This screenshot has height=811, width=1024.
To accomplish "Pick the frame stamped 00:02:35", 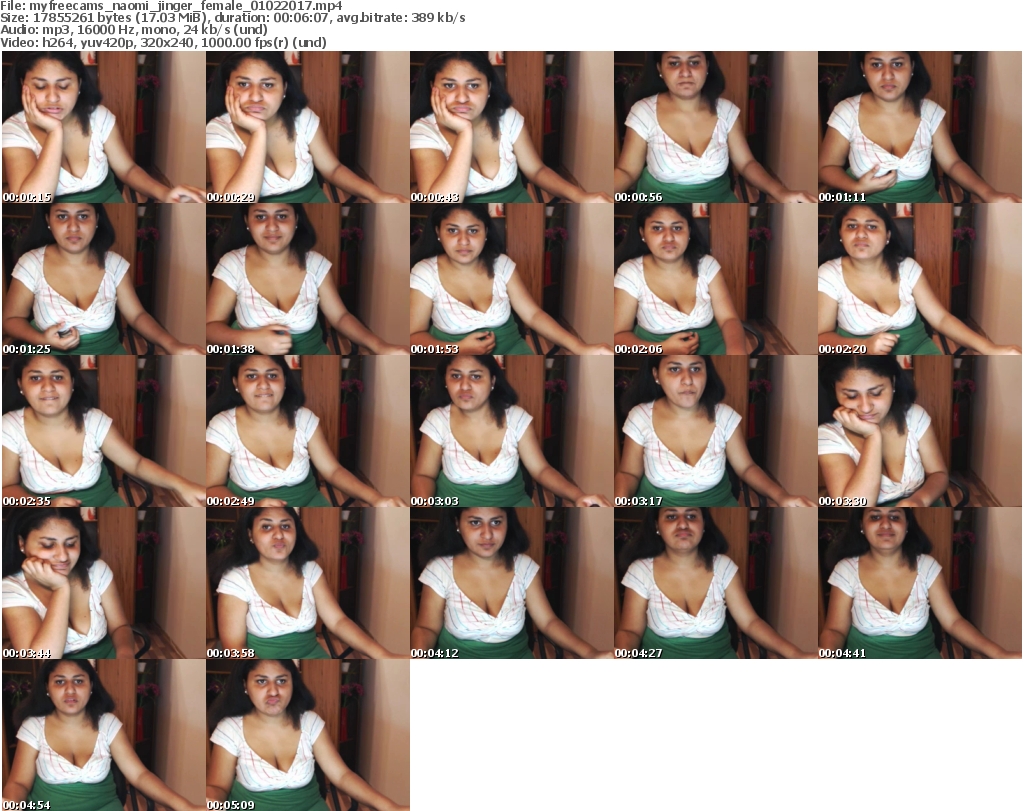I will coord(104,431).
